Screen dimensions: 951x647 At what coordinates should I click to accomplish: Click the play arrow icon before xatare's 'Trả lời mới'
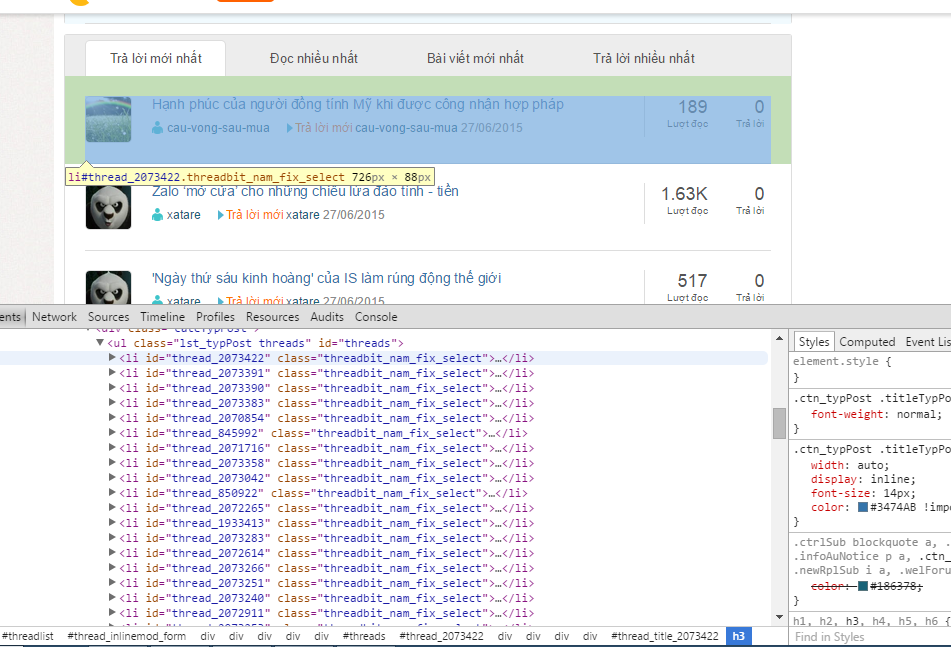click(219, 215)
